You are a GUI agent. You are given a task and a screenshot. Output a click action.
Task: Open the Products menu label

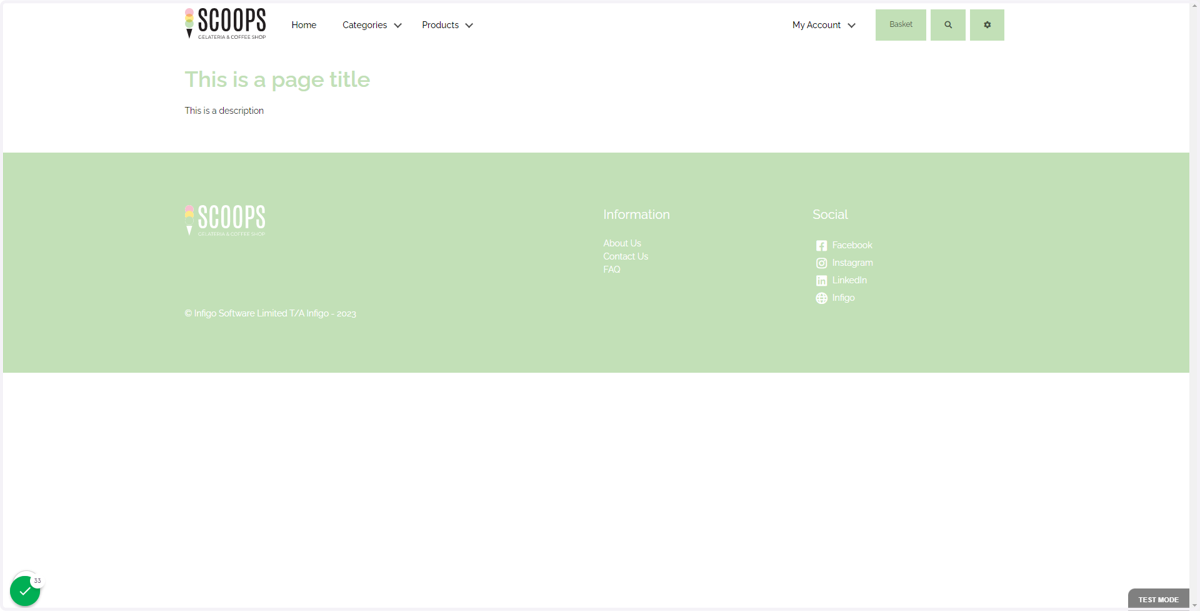440,25
